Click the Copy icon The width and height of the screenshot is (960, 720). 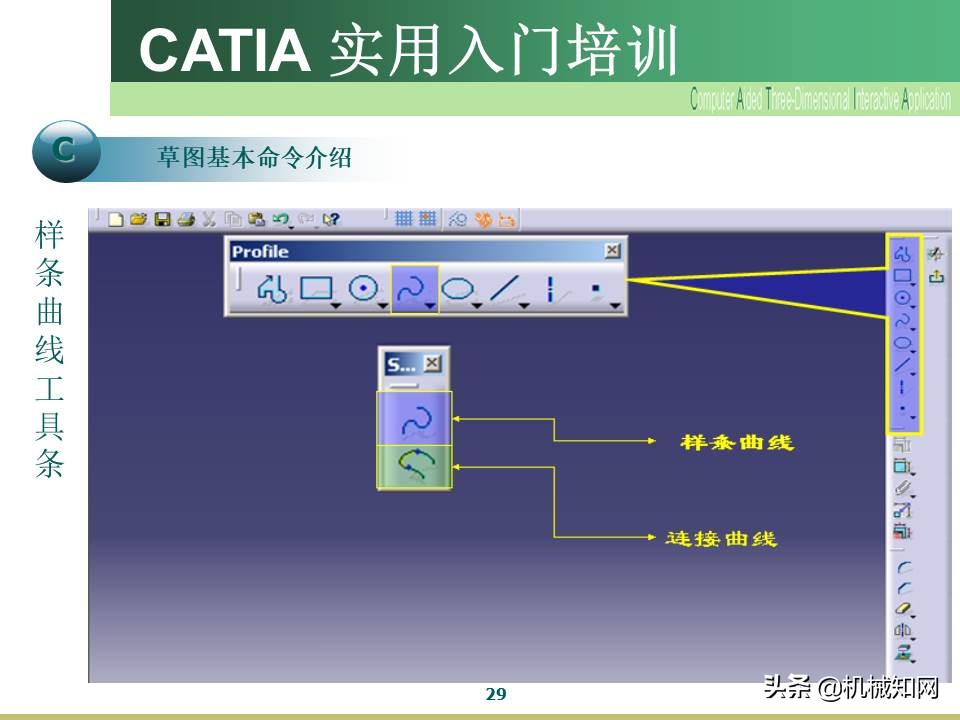233,219
